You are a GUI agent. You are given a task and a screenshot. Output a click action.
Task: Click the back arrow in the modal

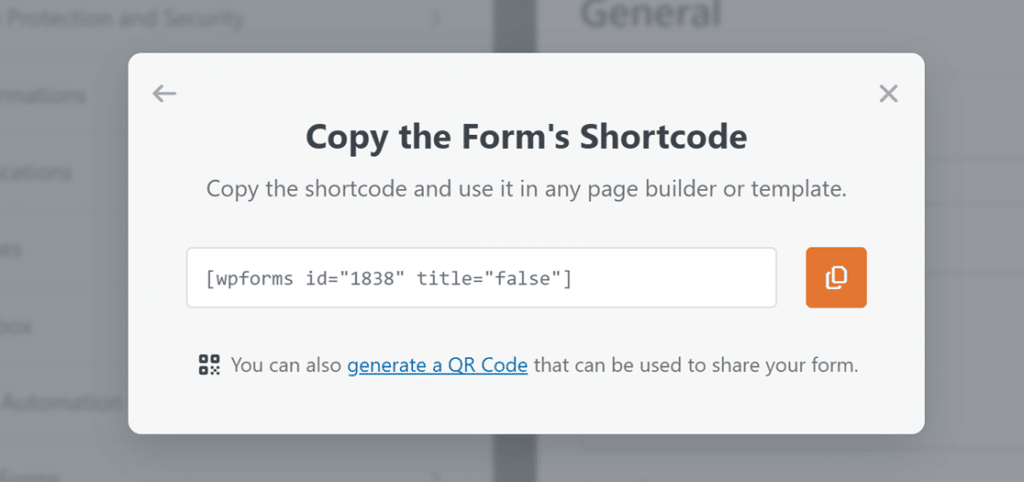pyautogui.click(x=165, y=94)
